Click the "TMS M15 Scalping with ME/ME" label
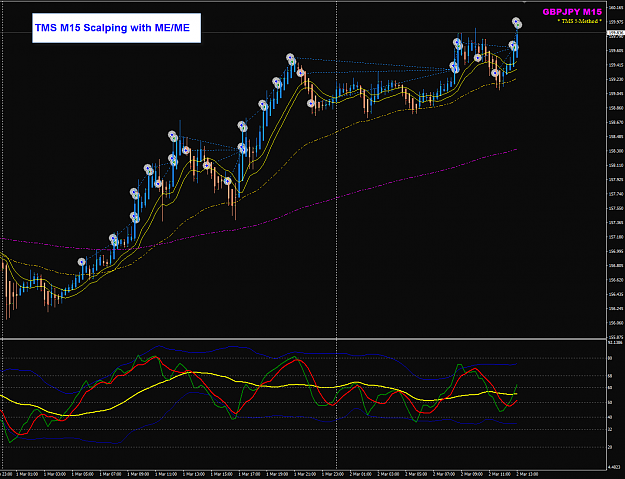Viewport: 625px width, 479px height. click(x=112, y=28)
